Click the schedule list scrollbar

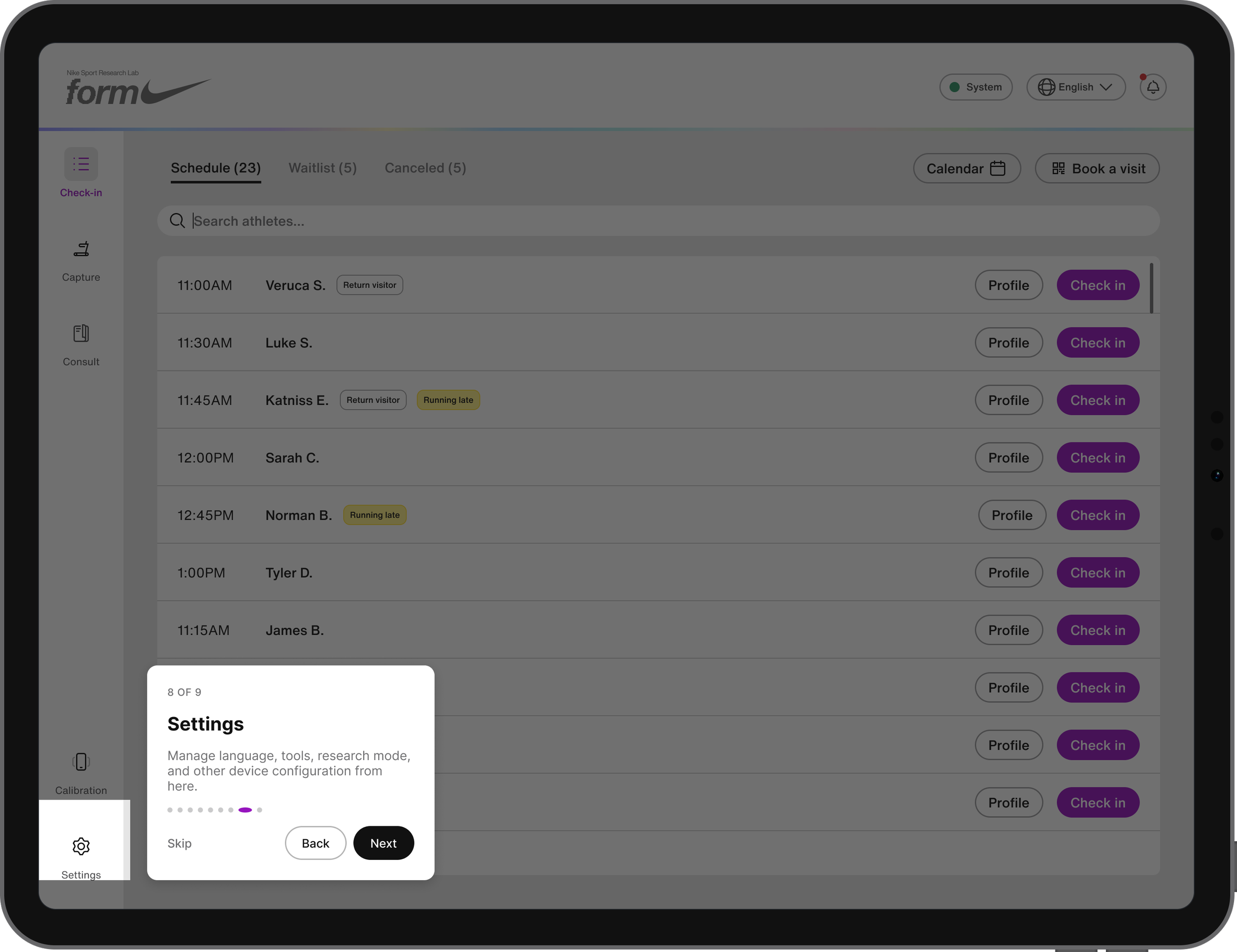1151,287
